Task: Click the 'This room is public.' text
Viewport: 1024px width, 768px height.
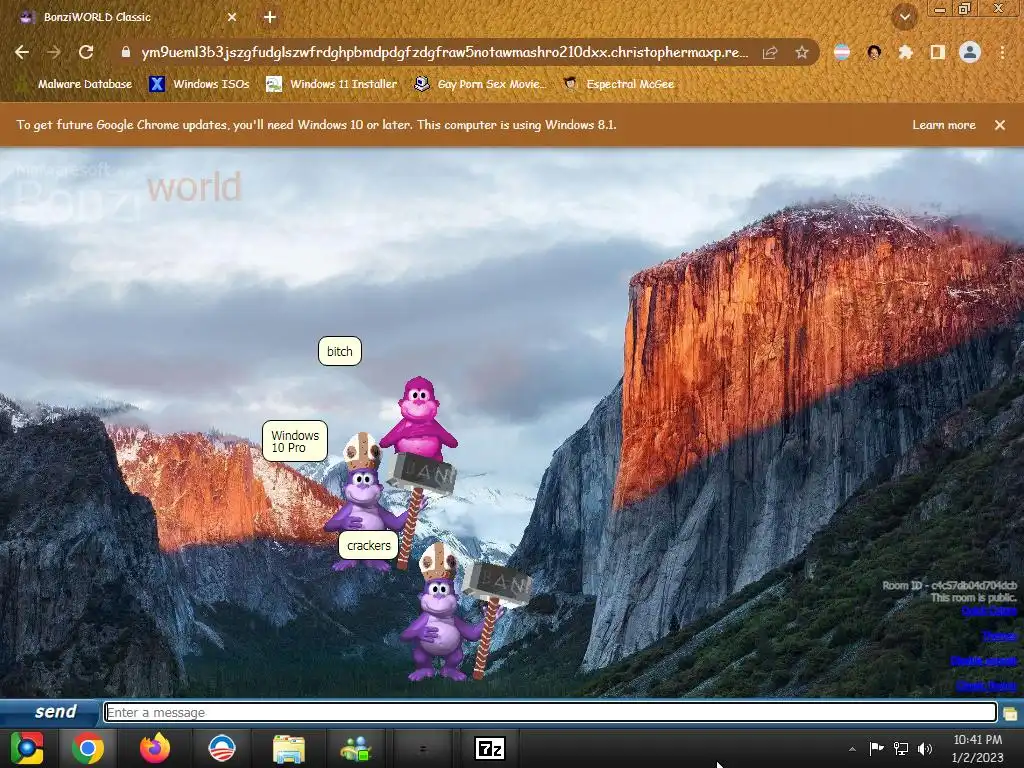Action: [x=973, y=597]
